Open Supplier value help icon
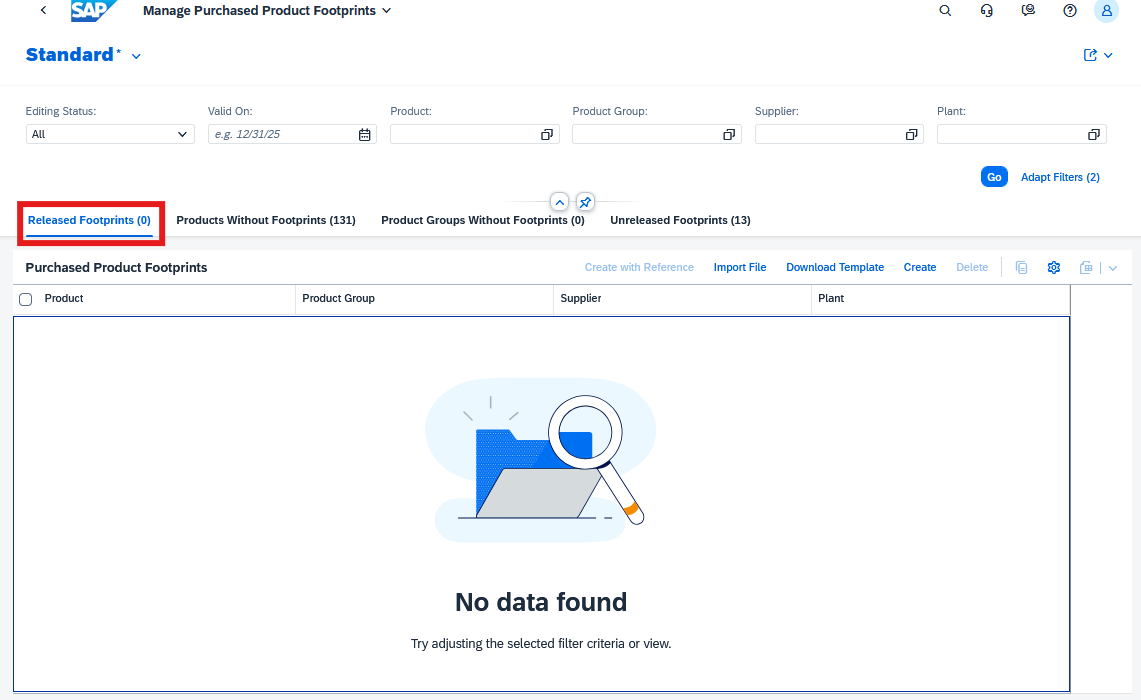This screenshot has width=1141, height=700. click(x=911, y=135)
